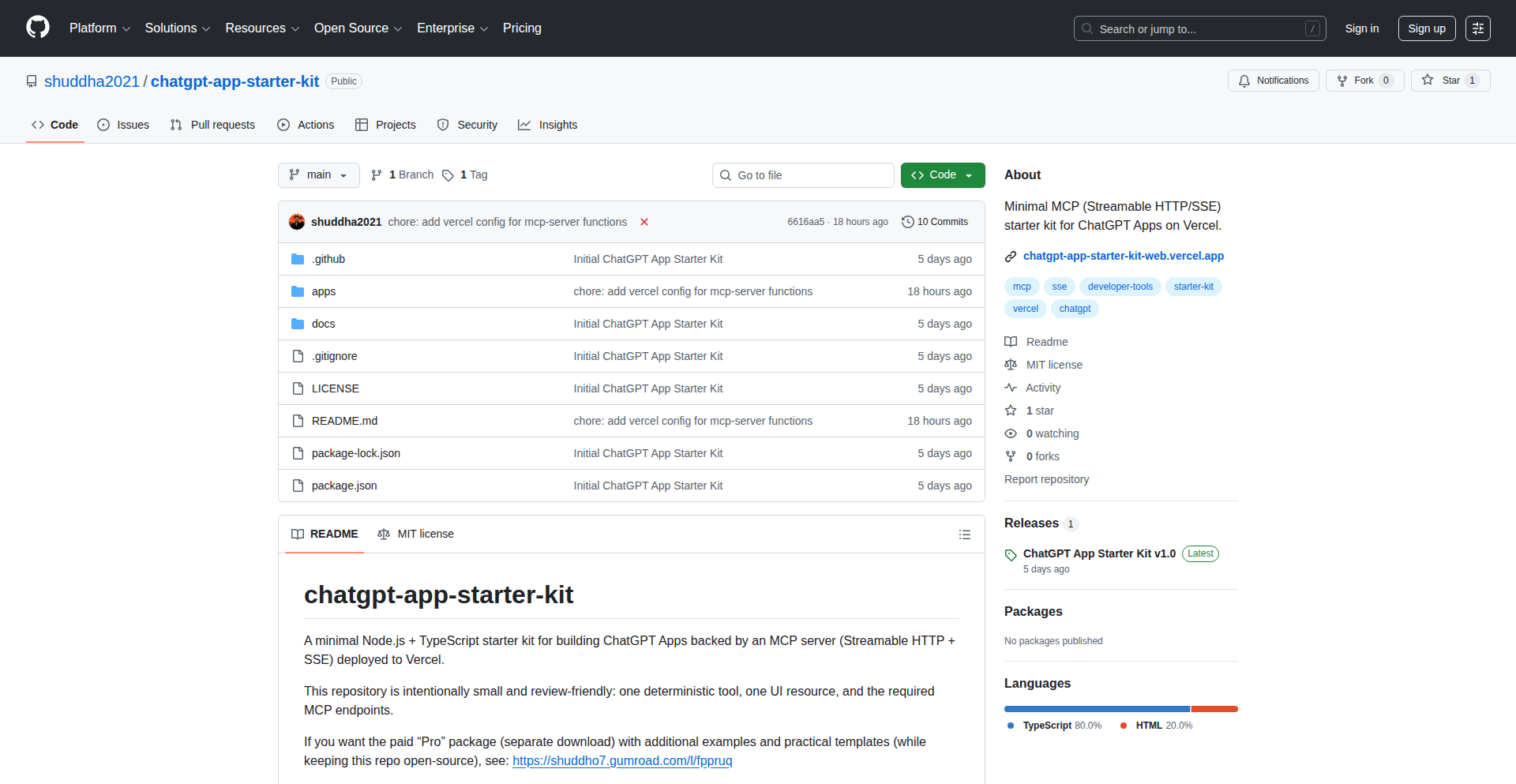Click the scale icon next to MIT license
1516x784 pixels.
tap(1011, 365)
